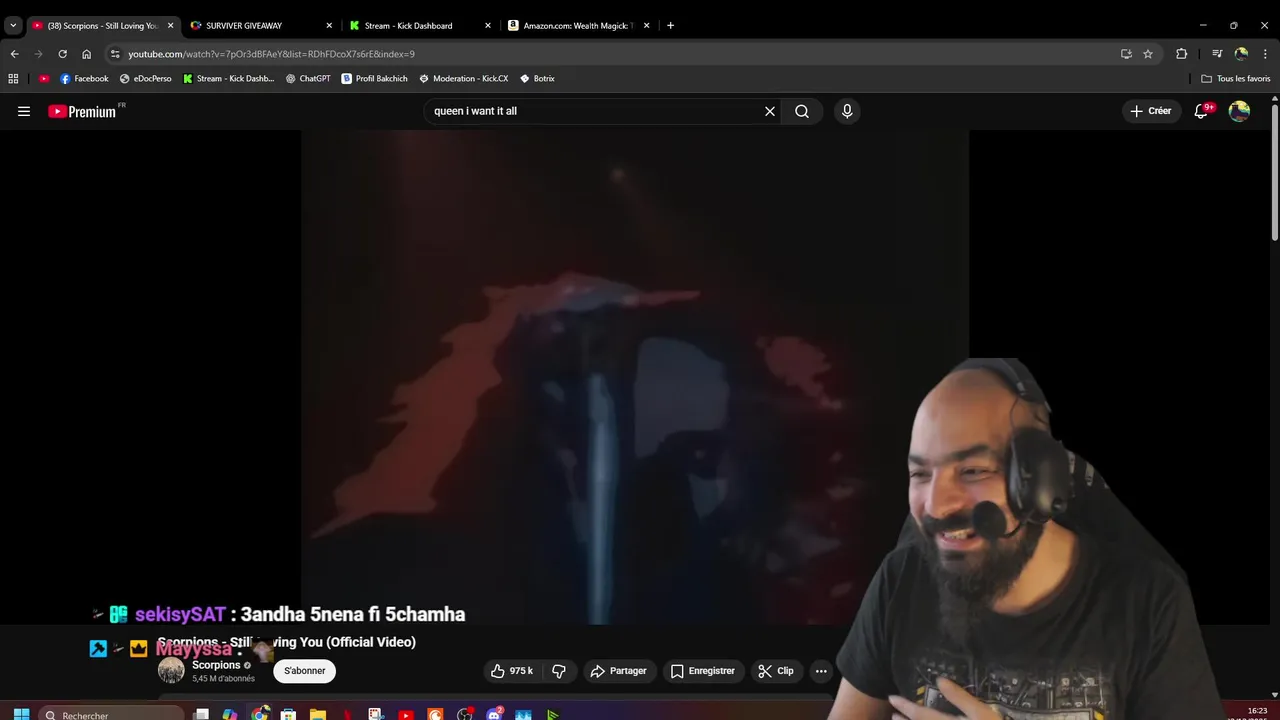1280x720 pixels.
Task: Open the media controls icon in Chrome toolbar
Action: pyautogui.click(x=1217, y=54)
